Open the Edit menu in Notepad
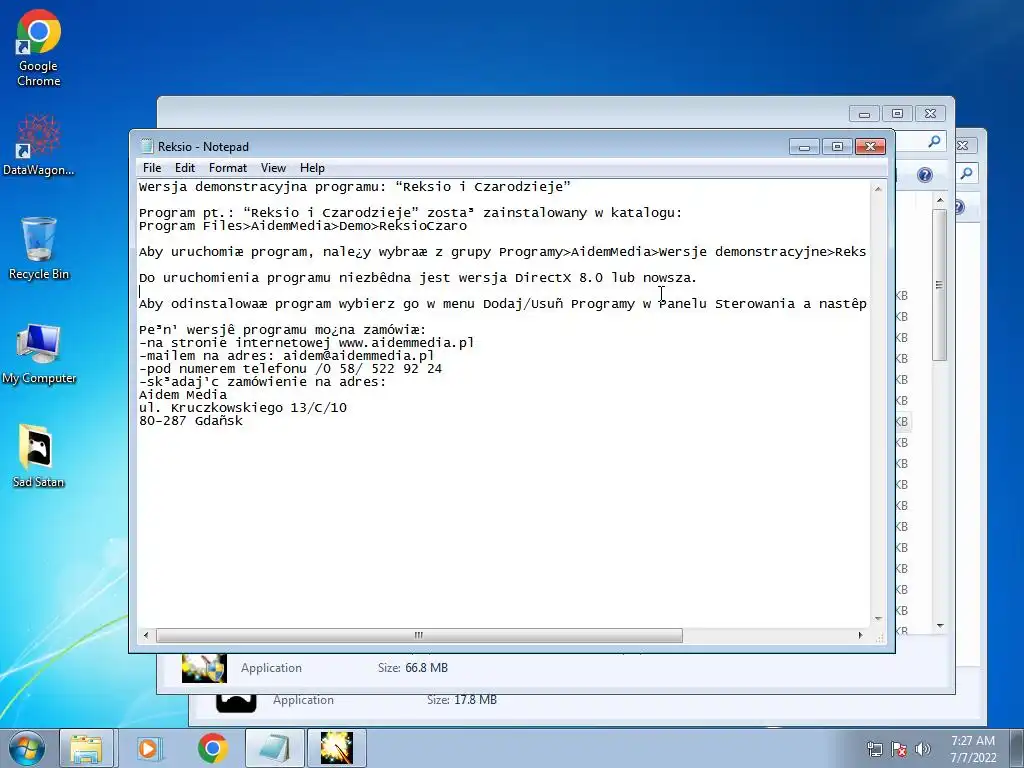Viewport: 1024px width, 768px height. 185,168
